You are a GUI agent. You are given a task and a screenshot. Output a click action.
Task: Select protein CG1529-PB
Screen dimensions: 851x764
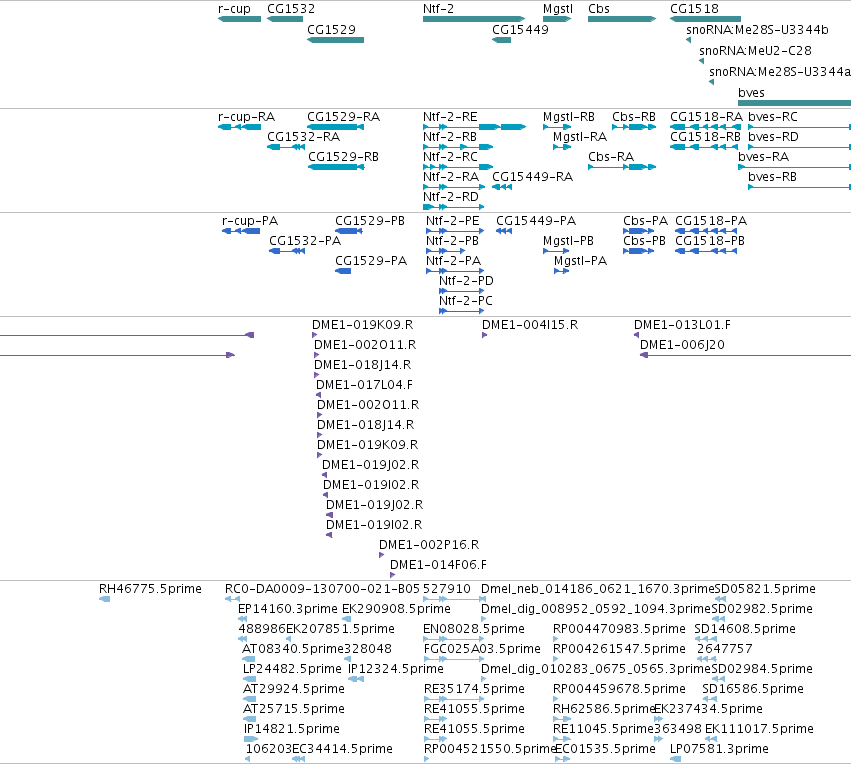click(x=348, y=231)
